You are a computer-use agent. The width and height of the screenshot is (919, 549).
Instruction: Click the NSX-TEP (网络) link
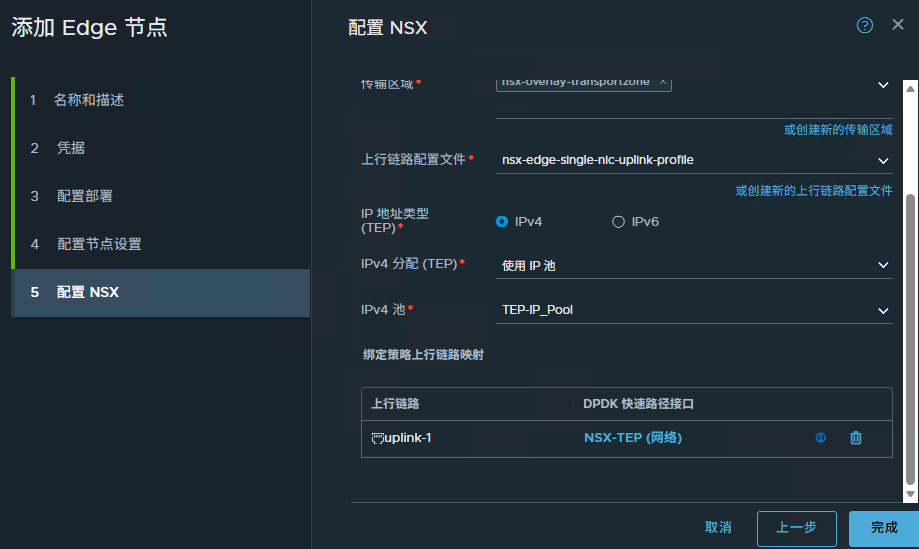632,437
